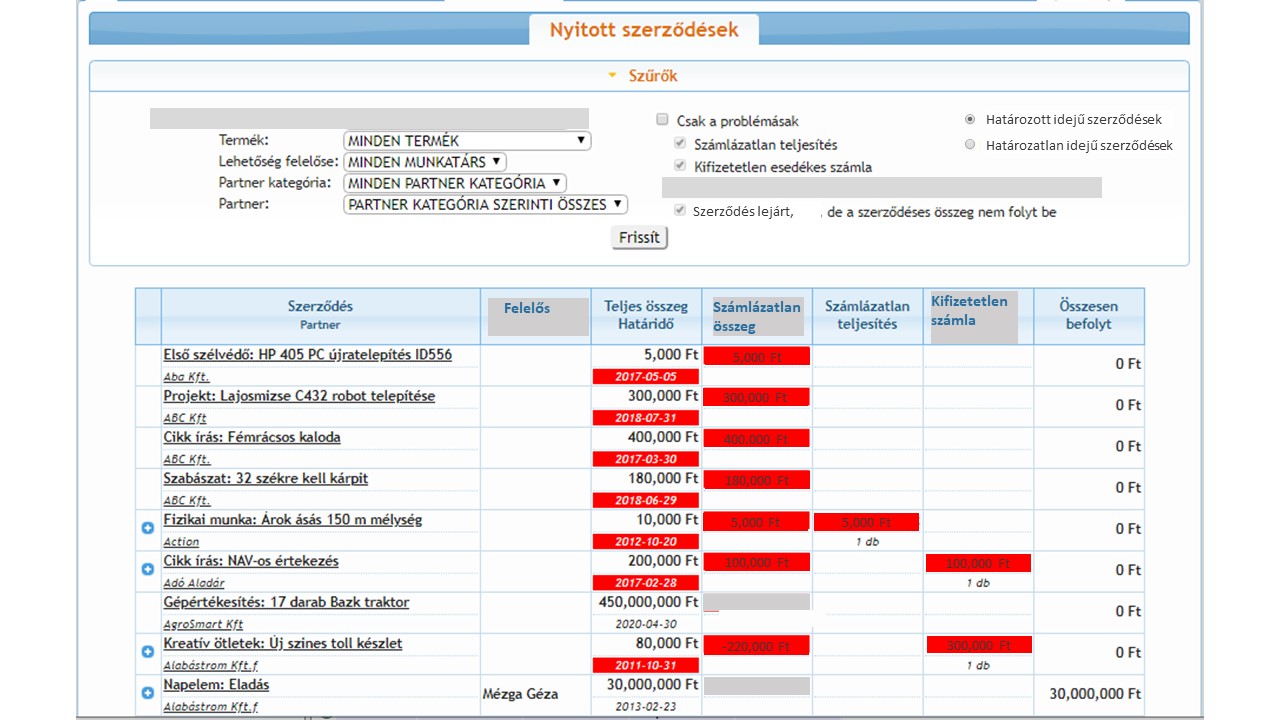
Task: Expand the Kreatív ötletek row plus icon
Action: pos(148,651)
